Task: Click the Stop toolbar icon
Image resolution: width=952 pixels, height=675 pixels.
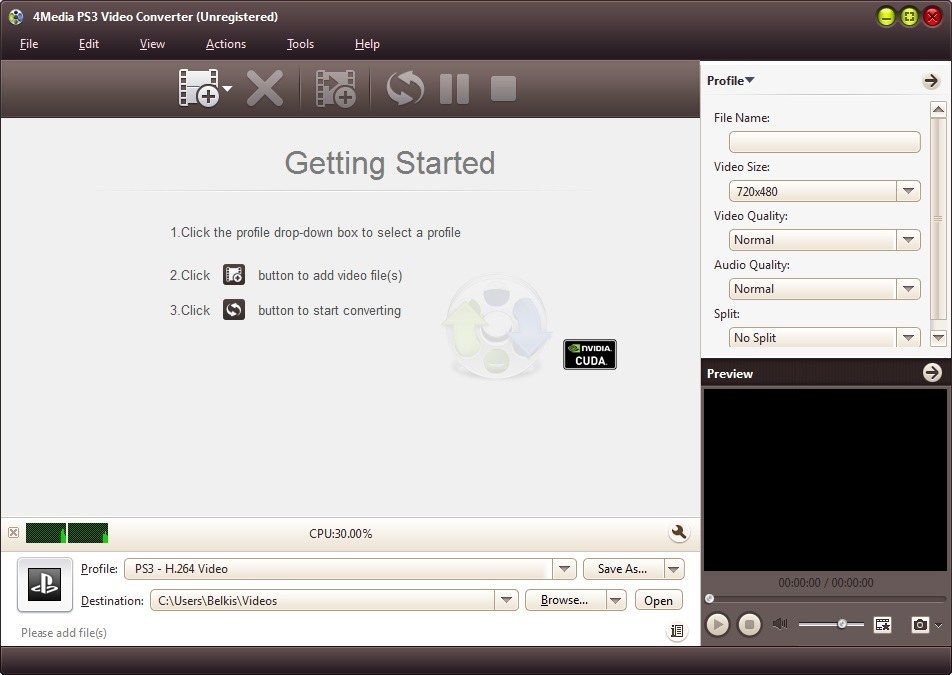Action: [503, 89]
